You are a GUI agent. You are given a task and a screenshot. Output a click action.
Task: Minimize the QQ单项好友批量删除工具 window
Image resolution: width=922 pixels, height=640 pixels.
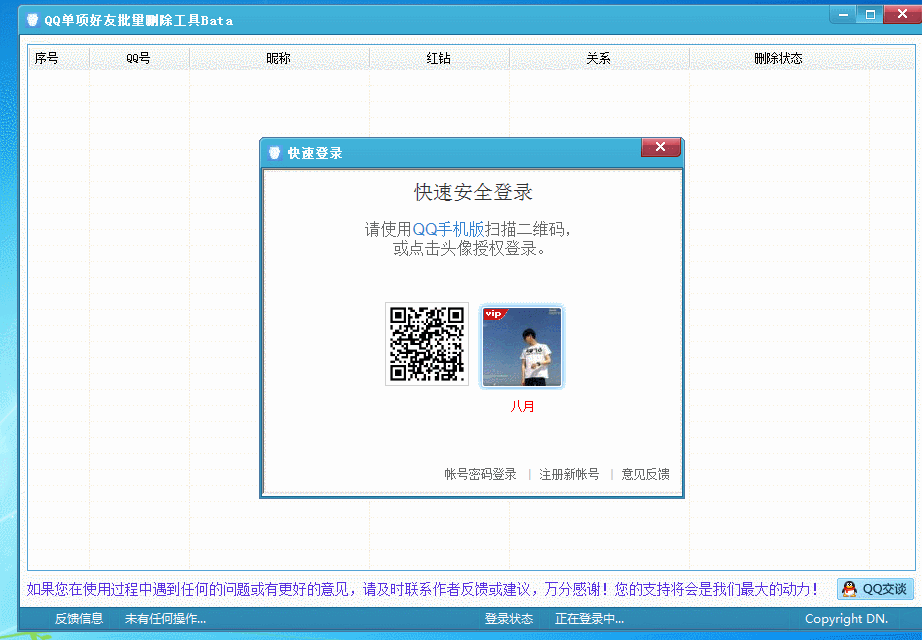point(843,14)
